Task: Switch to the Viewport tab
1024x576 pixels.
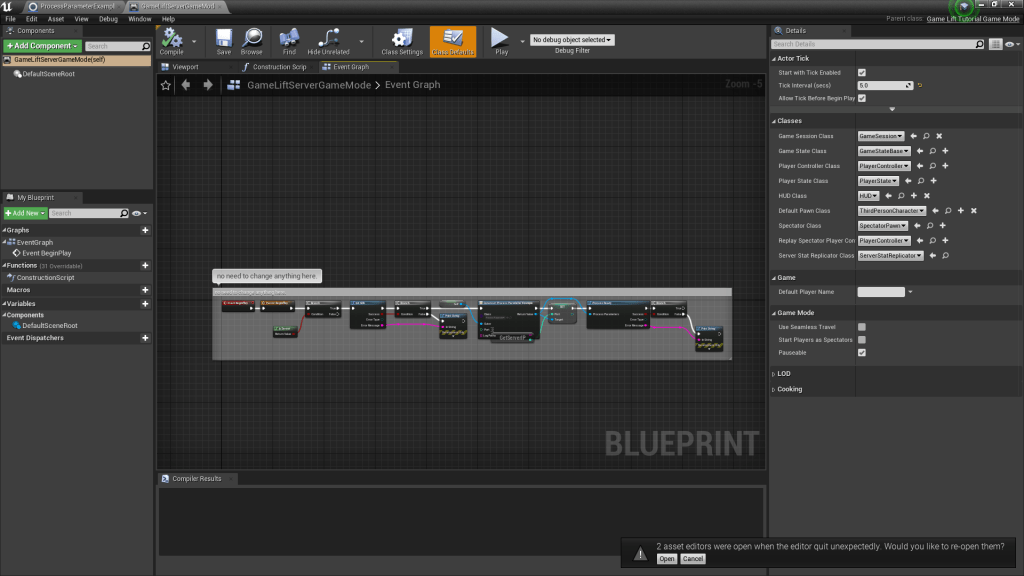Action: pyautogui.click(x=186, y=67)
